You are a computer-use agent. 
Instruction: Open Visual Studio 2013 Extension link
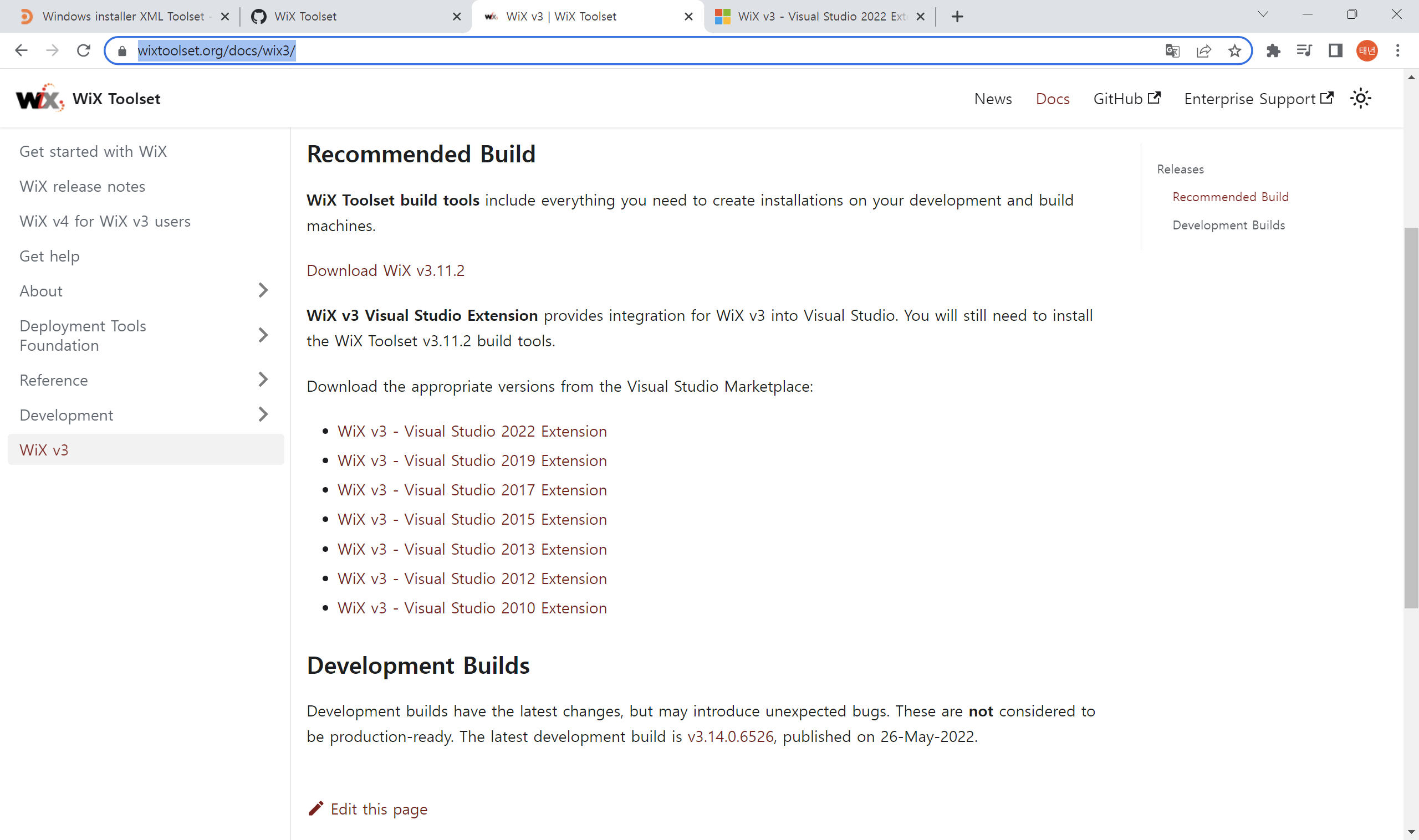tap(472, 549)
